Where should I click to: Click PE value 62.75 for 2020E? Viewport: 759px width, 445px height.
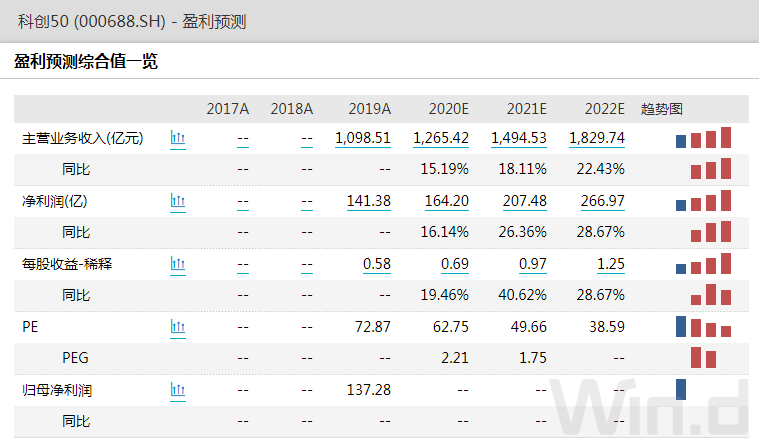click(451, 327)
